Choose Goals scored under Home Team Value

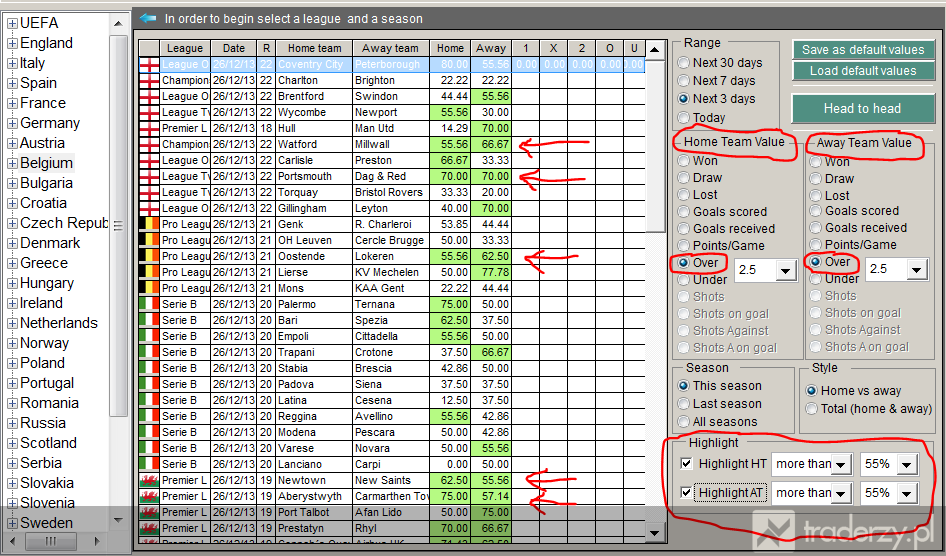pos(684,212)
